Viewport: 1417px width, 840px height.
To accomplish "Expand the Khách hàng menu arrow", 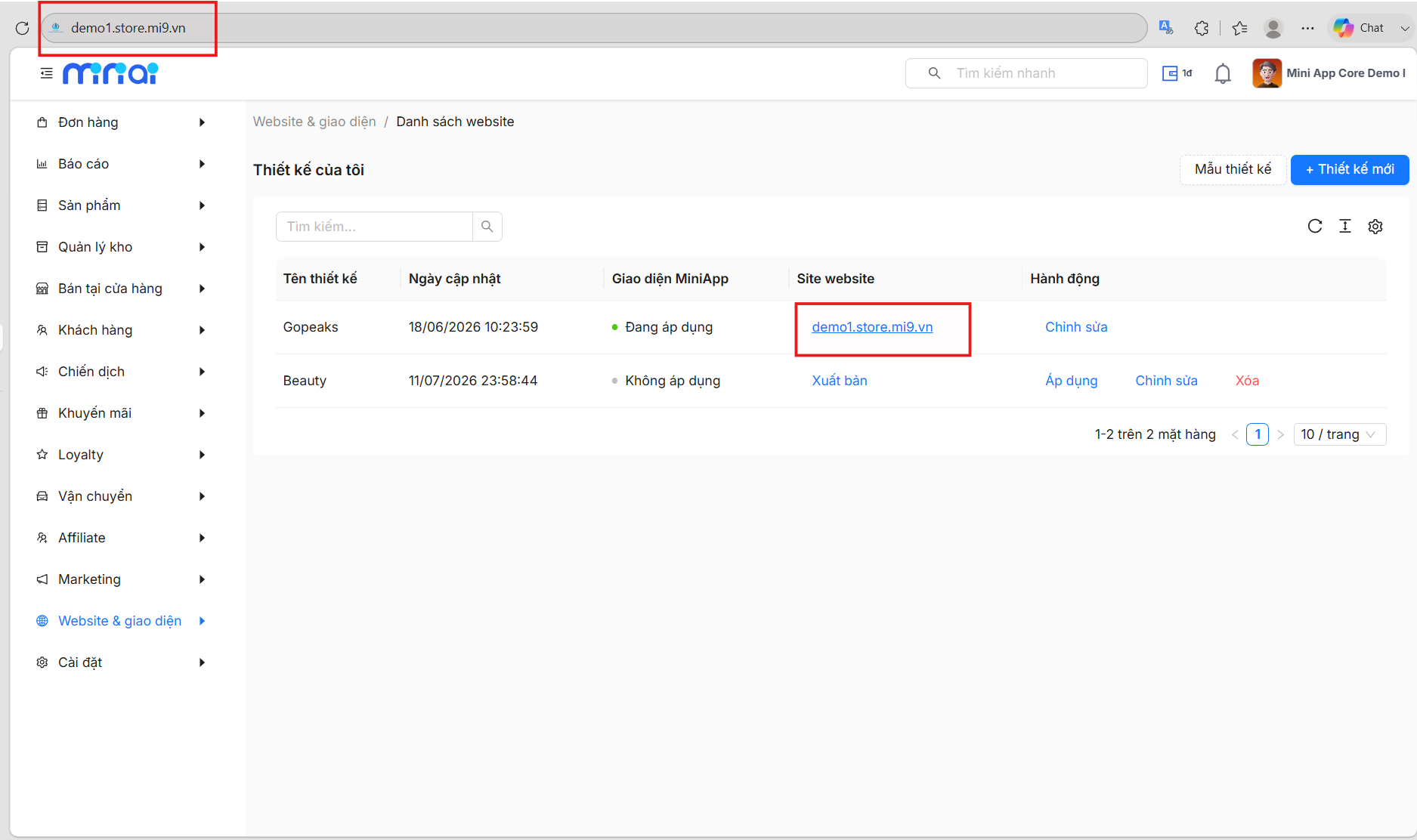I will pos(202,330).
